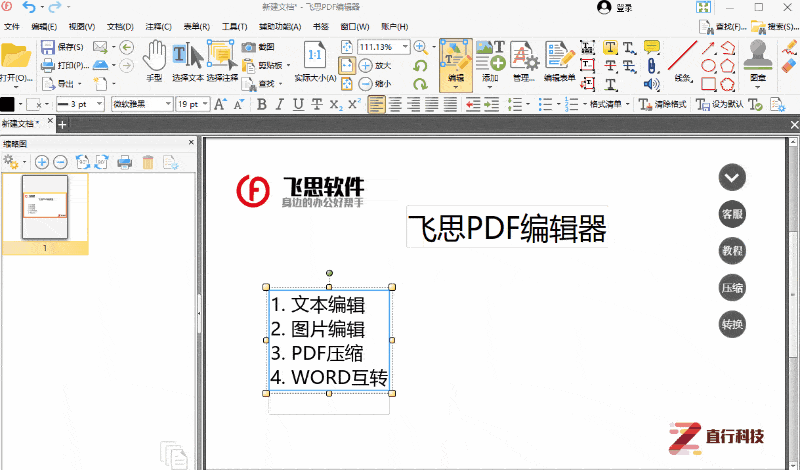Click the Login (登录) account button
This screenshot has height=470, width=800.
(x=615, y=8)
